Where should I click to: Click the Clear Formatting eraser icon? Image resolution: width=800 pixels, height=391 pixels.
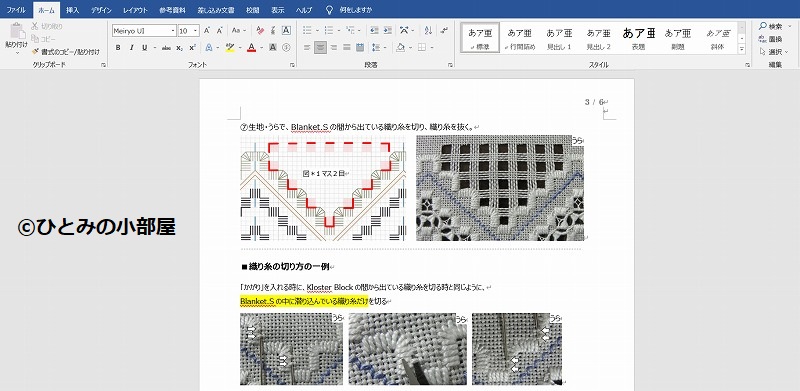click(x=260, y=31)
